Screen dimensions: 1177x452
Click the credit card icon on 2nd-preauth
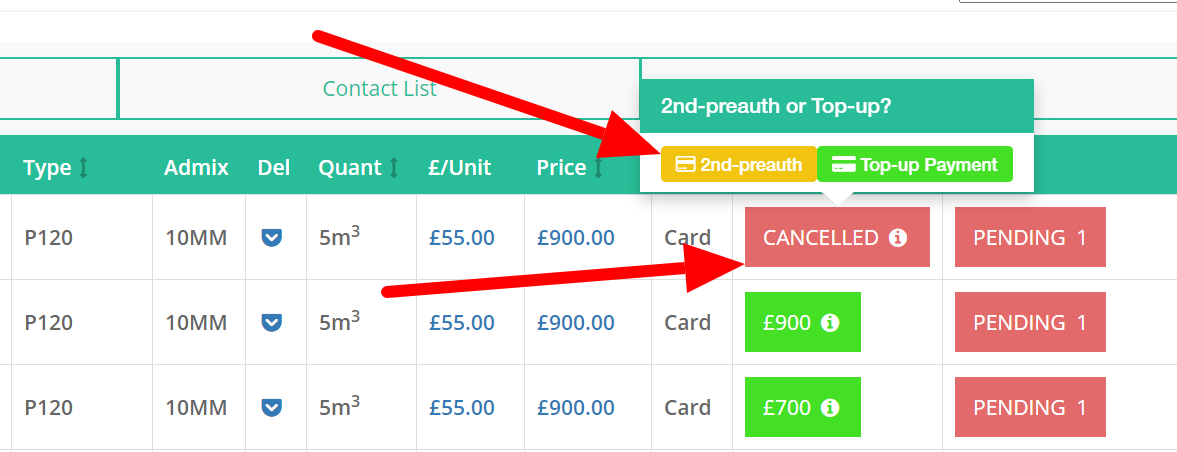point(686,165)
